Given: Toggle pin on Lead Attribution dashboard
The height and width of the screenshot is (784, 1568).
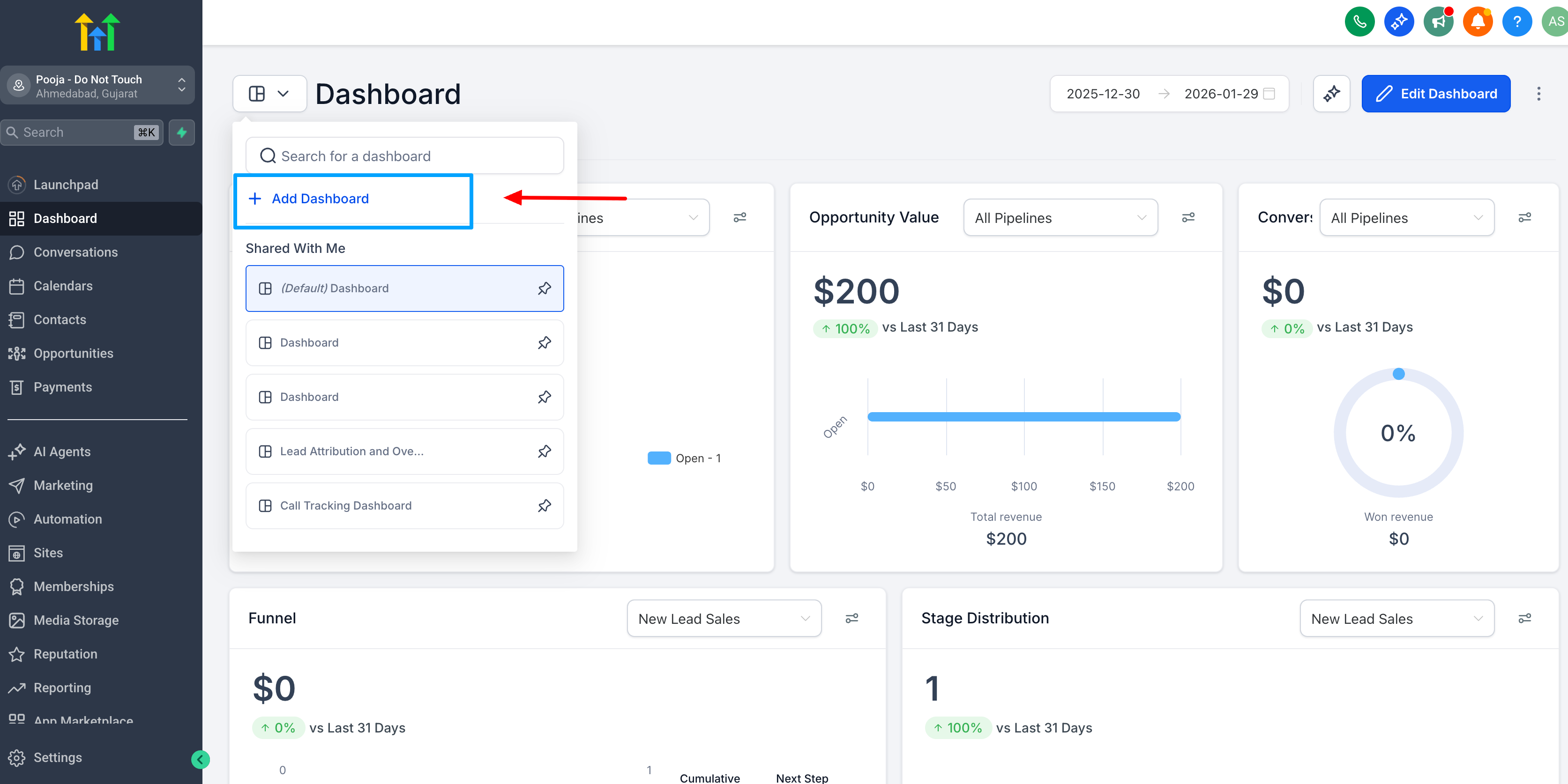Looking at the screenshot, I should 544,451.
